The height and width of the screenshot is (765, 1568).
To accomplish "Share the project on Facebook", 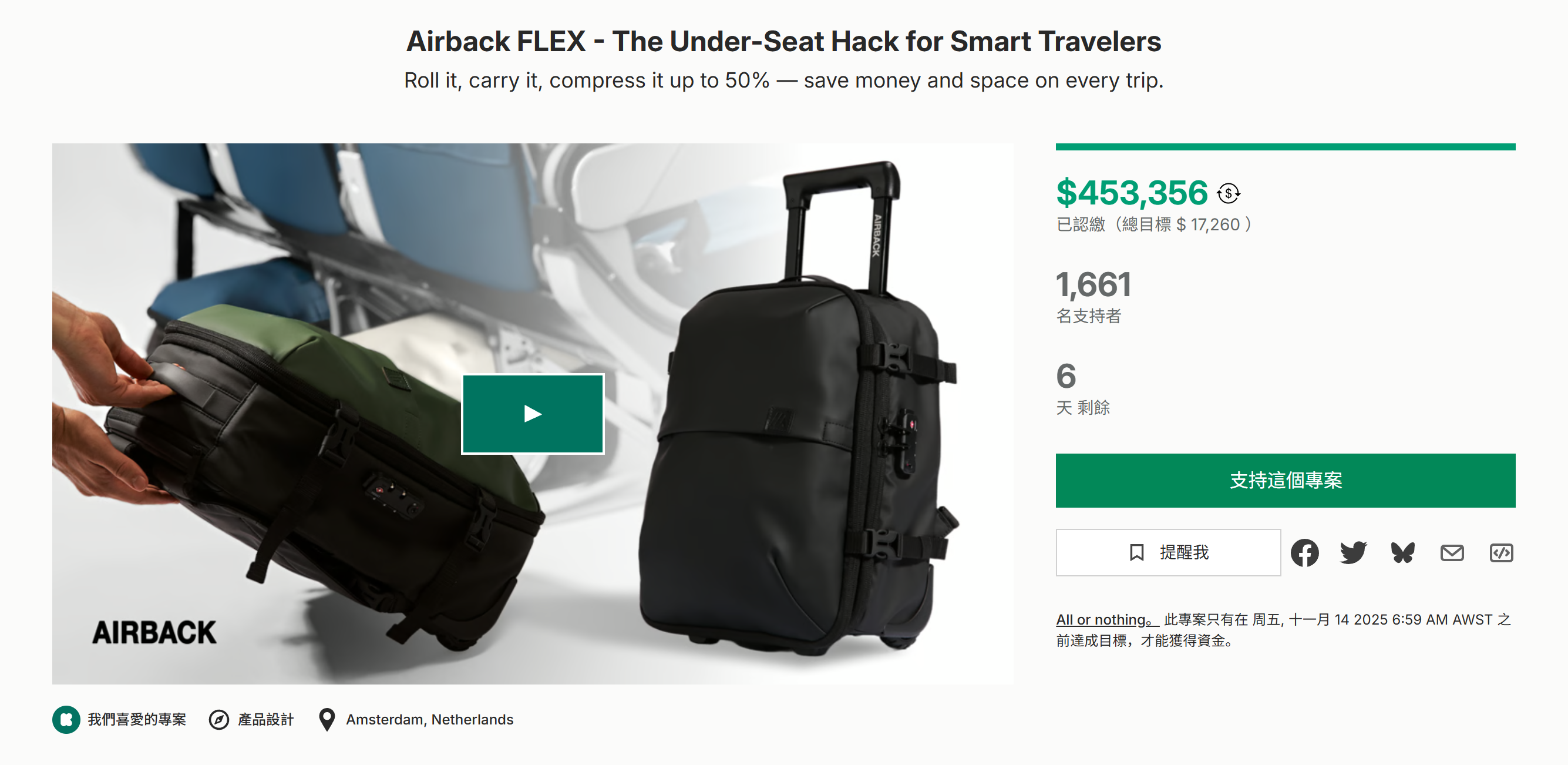I will 1304,553.
